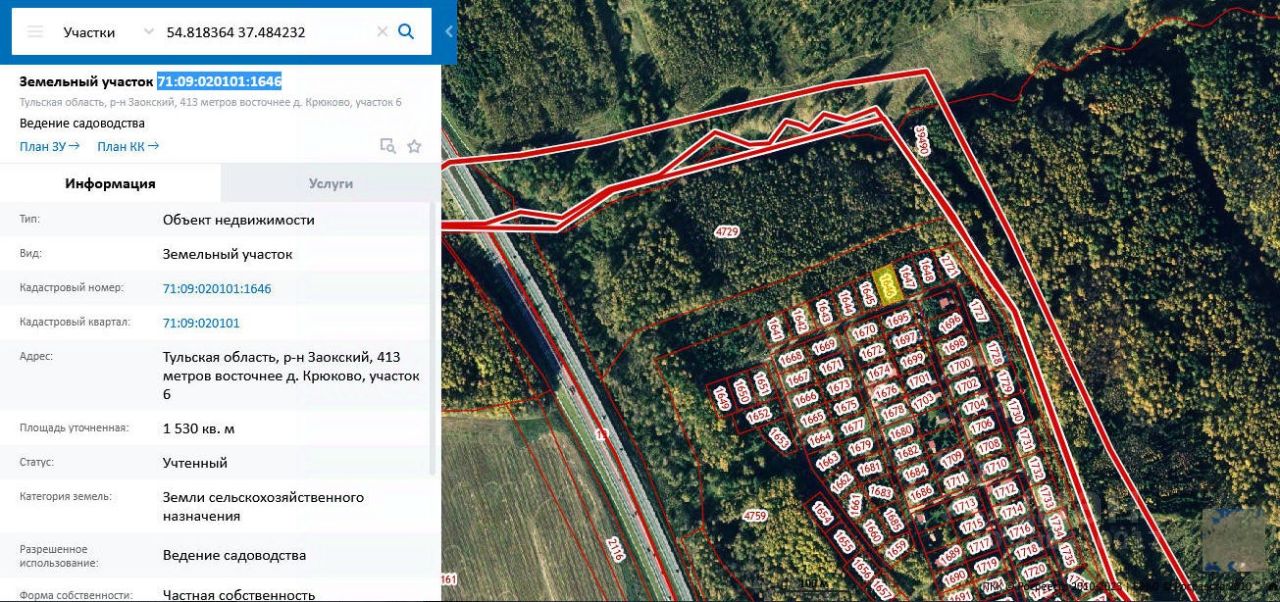Click into the coordinates search field
Screen dimensions: 1280x602
266,32
